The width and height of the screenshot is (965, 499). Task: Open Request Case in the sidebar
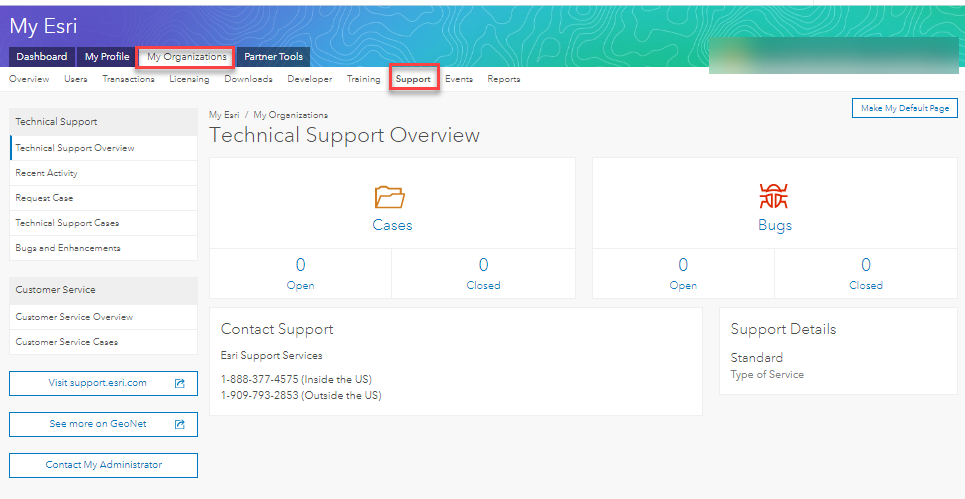(103, 198)
